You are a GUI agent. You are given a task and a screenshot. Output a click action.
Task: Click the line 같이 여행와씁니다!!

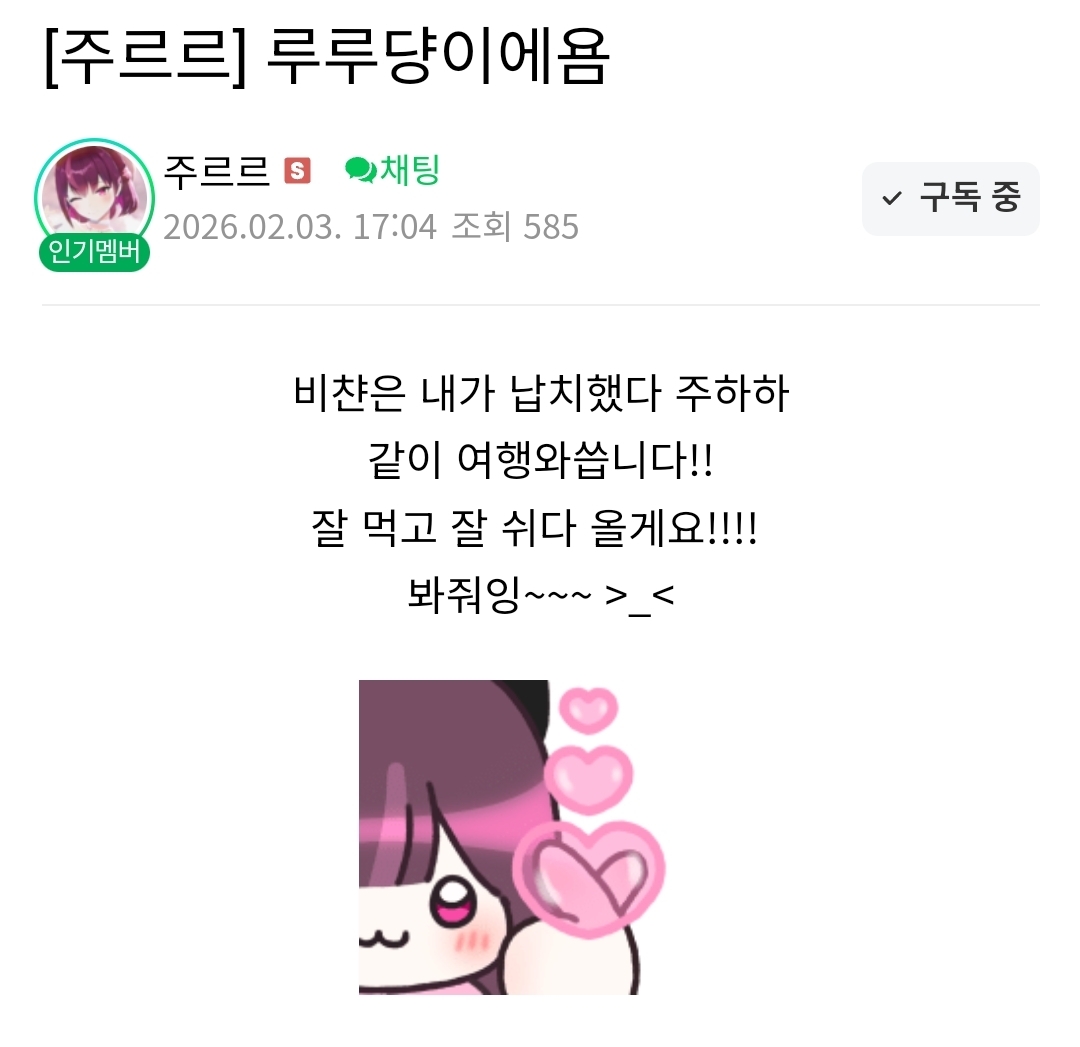[x=541, y=461]
